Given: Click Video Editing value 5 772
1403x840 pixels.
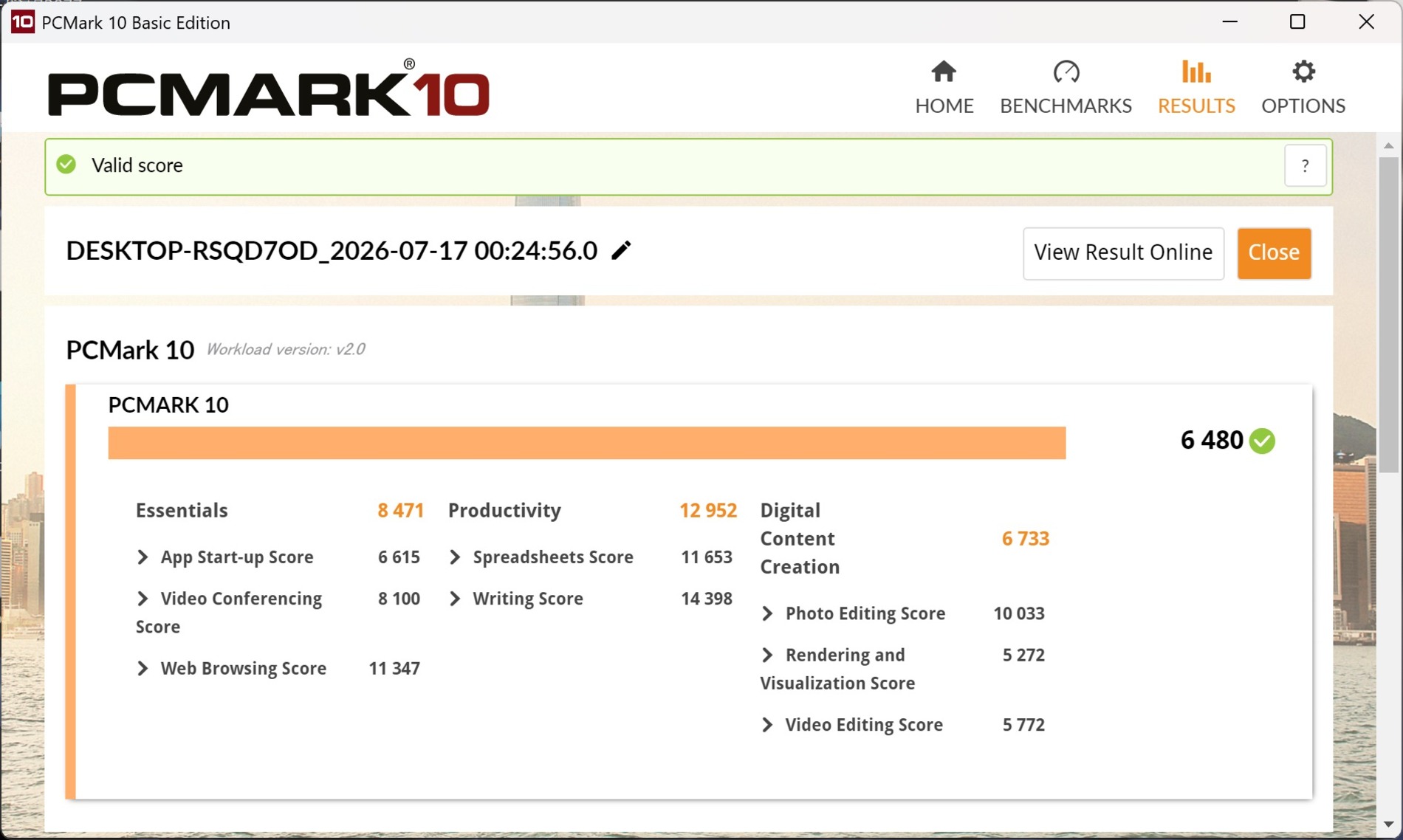Looking at the screenshot, I should (1023, 725).
